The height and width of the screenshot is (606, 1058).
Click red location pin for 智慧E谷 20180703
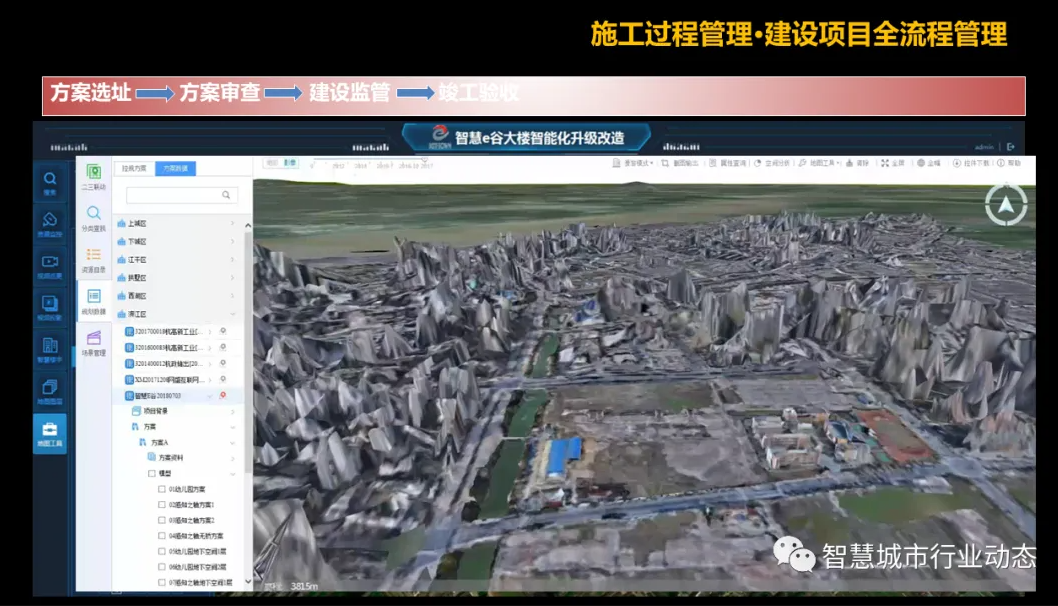click(x=223, y=395)
